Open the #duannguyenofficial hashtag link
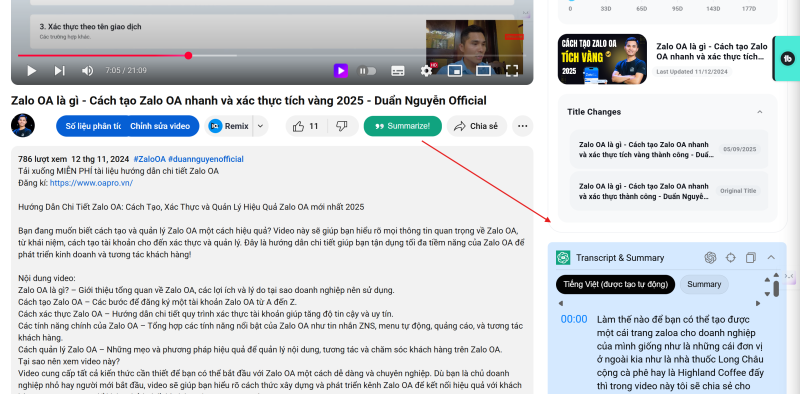This screenshot has width=800, height=394. (x=205, y=159)
